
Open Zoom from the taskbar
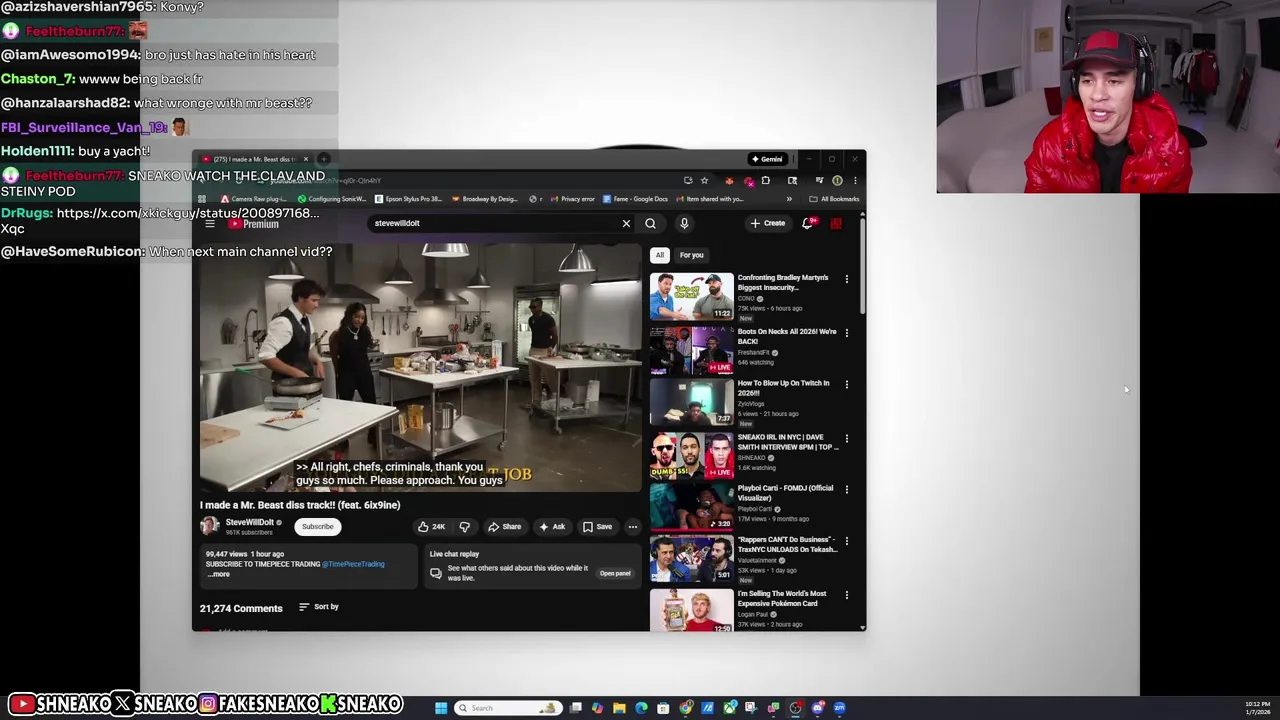pos(839,708)
